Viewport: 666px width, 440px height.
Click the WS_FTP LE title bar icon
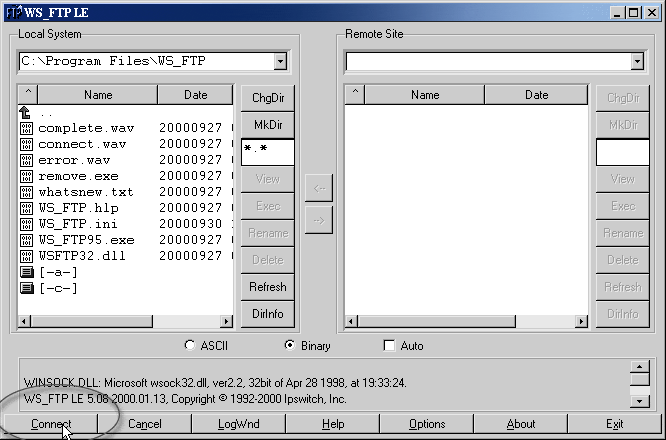(x=14, y=12)
